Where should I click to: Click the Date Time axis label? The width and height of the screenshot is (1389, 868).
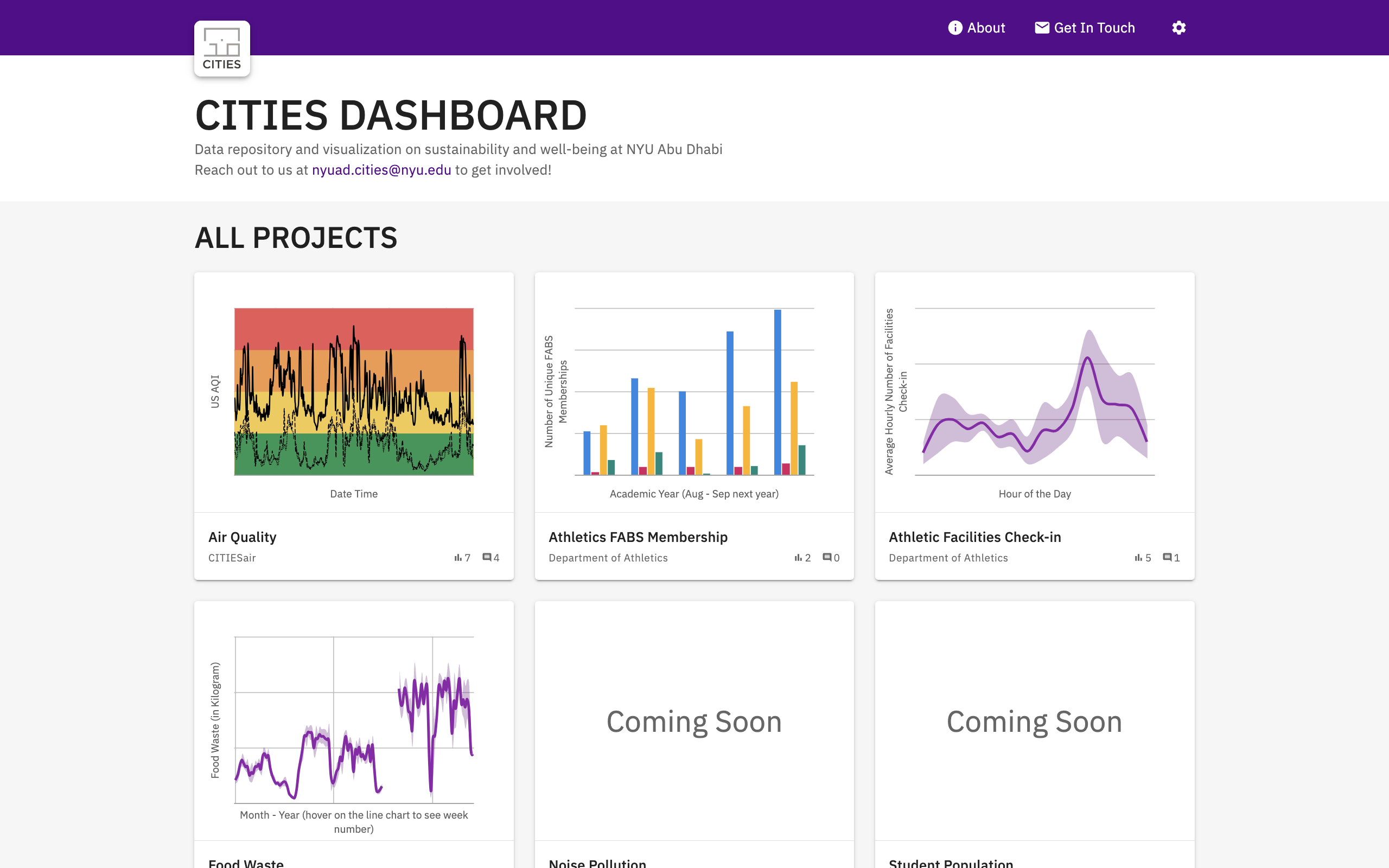click(354, 494)
